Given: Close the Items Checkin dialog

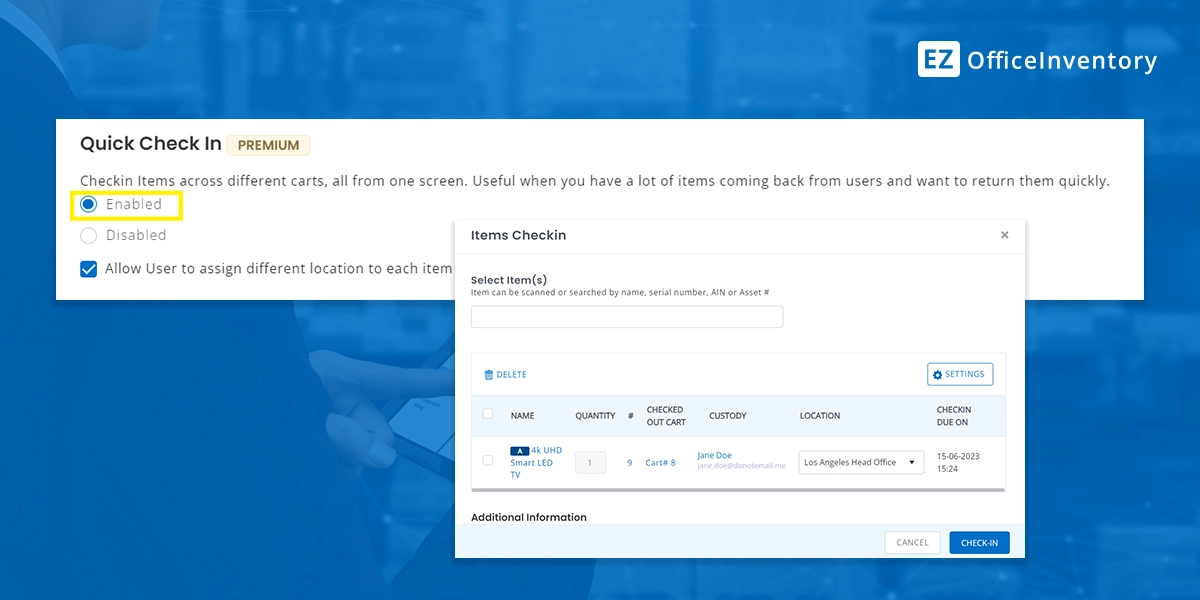Looking at the screenshot, I should [x=1005, y=234].
